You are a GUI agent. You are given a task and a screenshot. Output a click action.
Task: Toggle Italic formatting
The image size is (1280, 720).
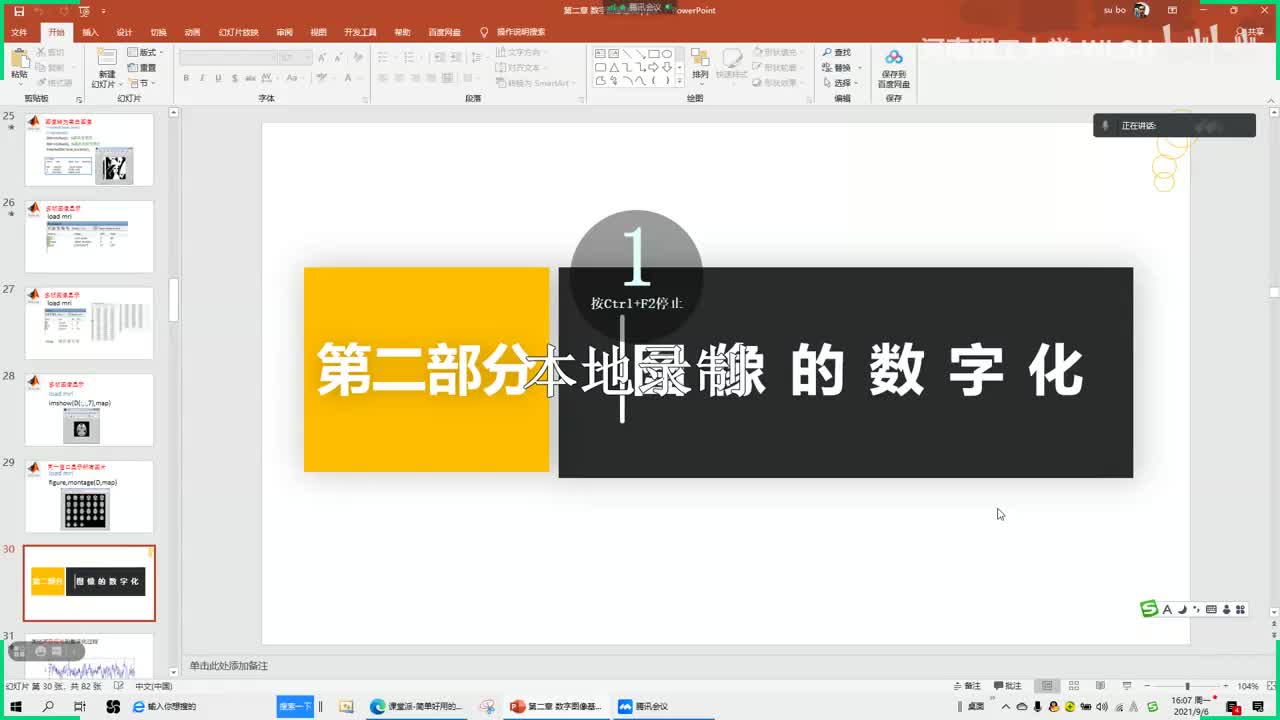(x=202, y=78)
